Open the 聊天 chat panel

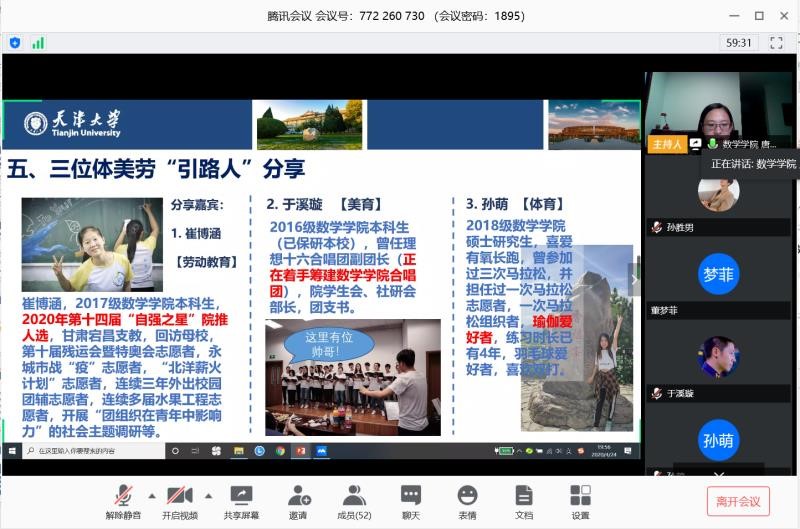pyautogui.click(x=410, y=501)
